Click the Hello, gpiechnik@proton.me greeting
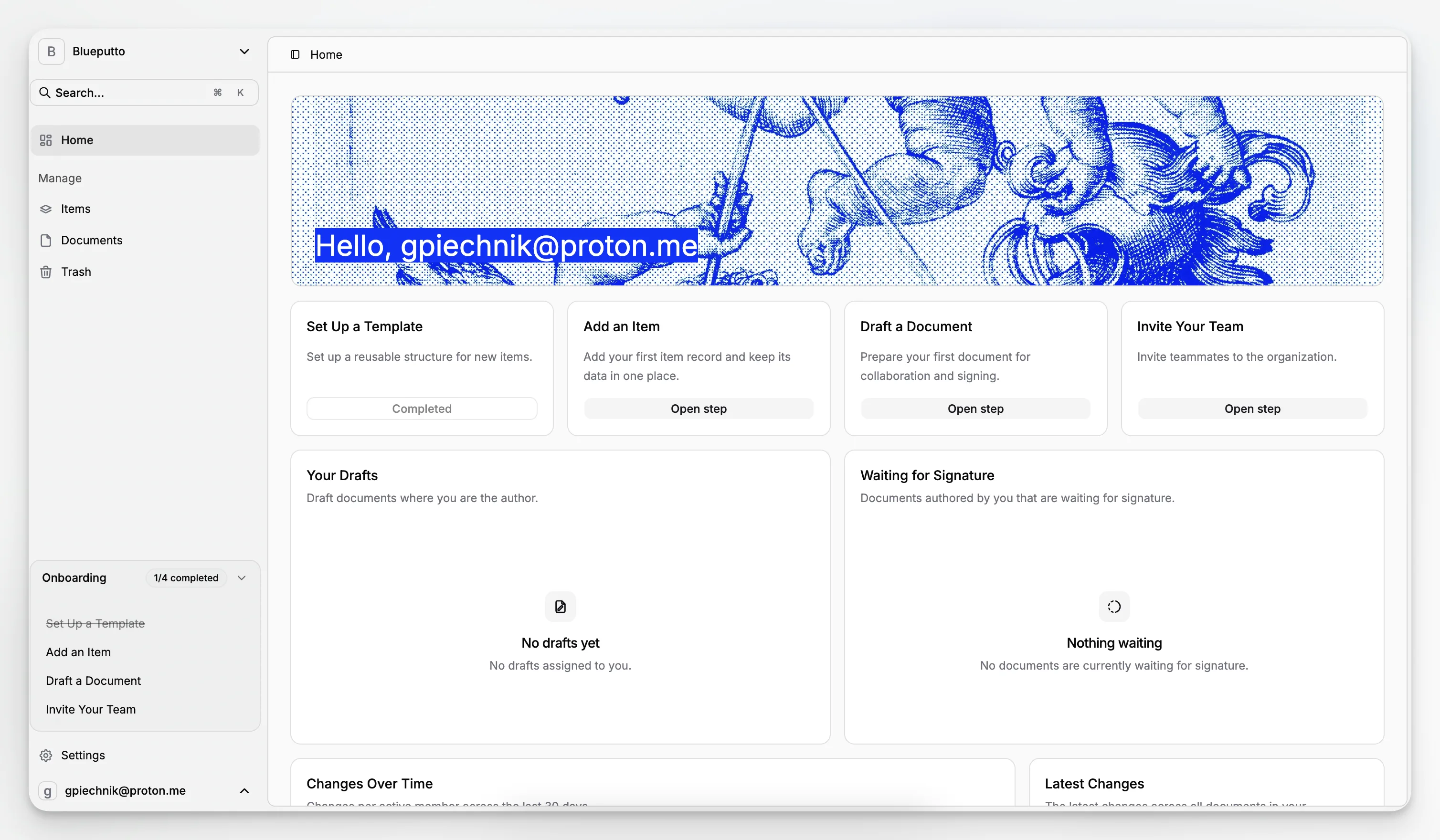This screenshot has width=1440, height=840. [506, 245]
